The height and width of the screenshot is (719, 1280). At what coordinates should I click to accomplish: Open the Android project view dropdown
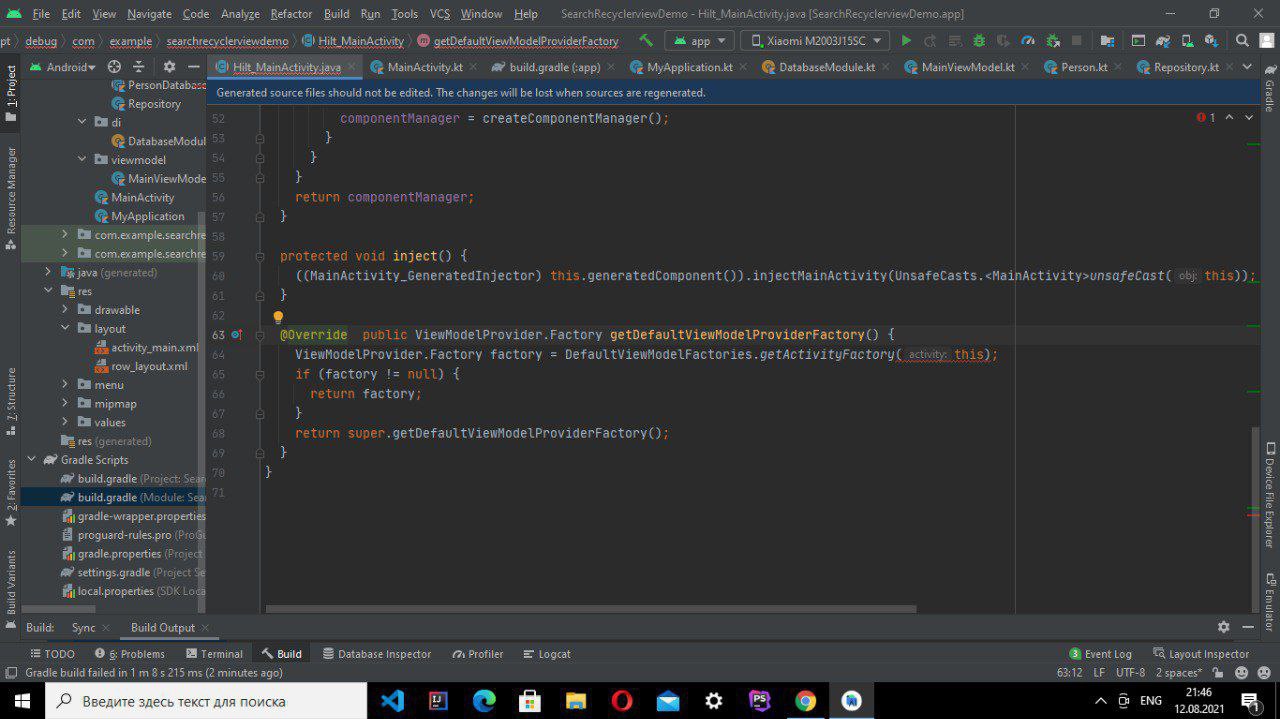[x=63, y=67]
